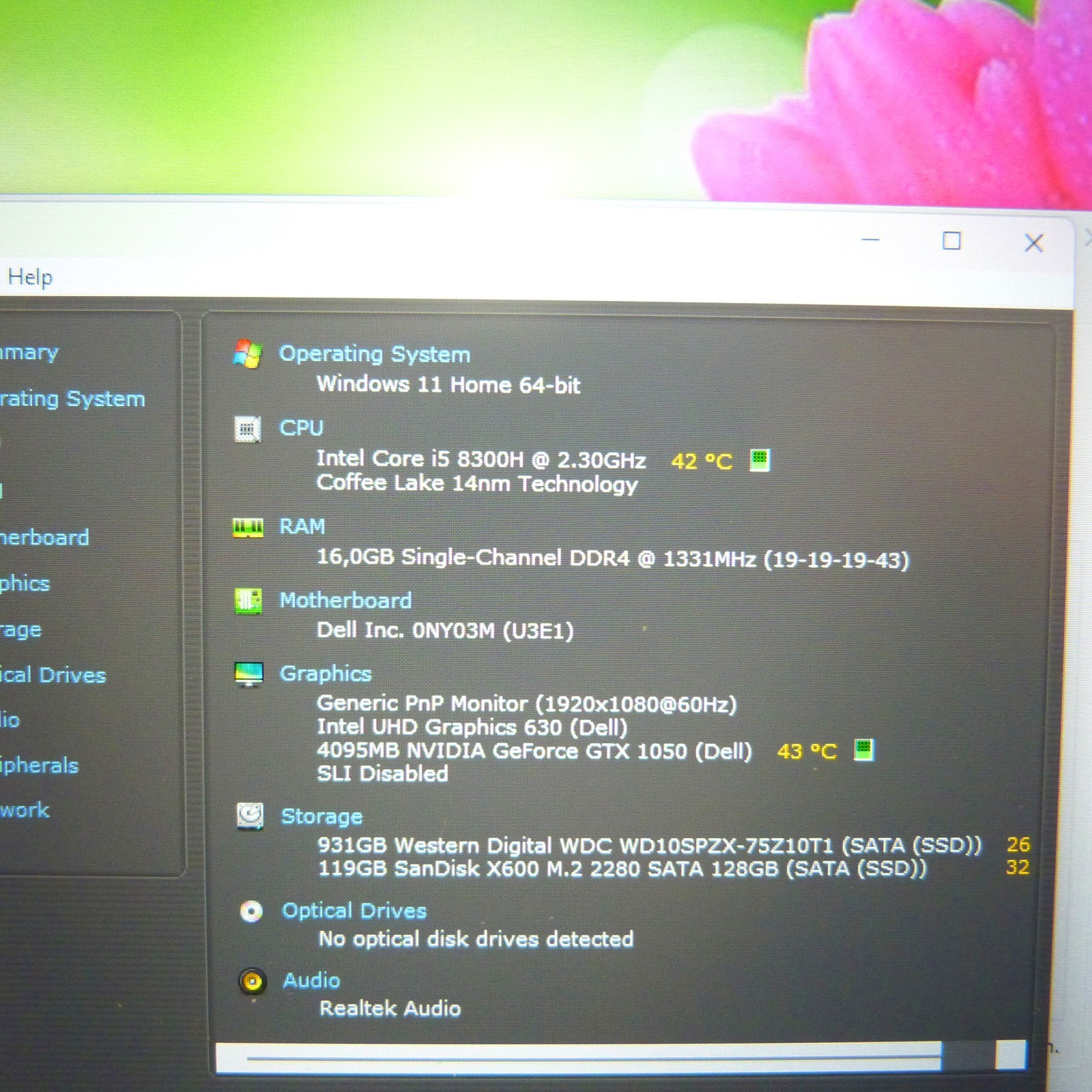1092x1092 pixels.
Task: Click the Western Digital drive temperature 26
Action: click(x=1018, y=844)
